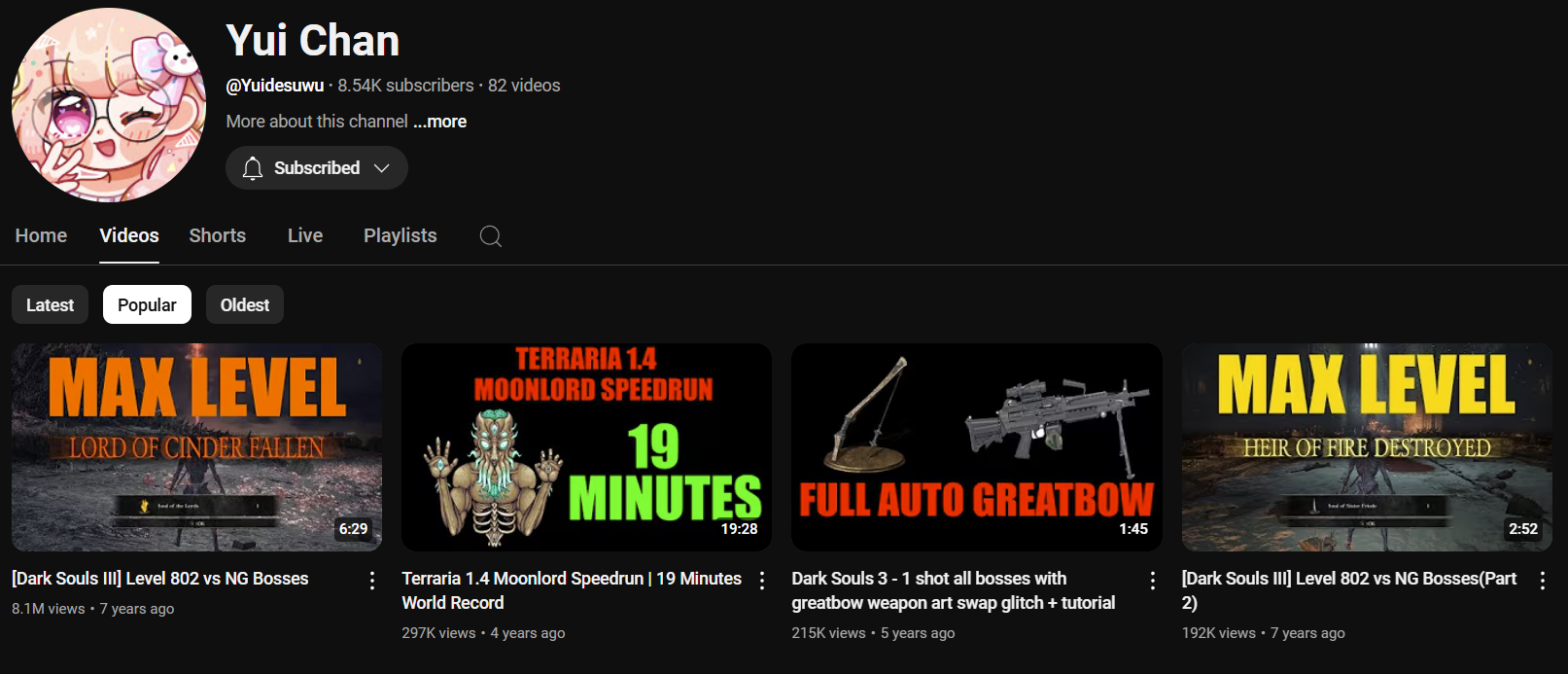Select the Popular sort chip
This screenshot has height=674, width=1568.
(147, 304)
